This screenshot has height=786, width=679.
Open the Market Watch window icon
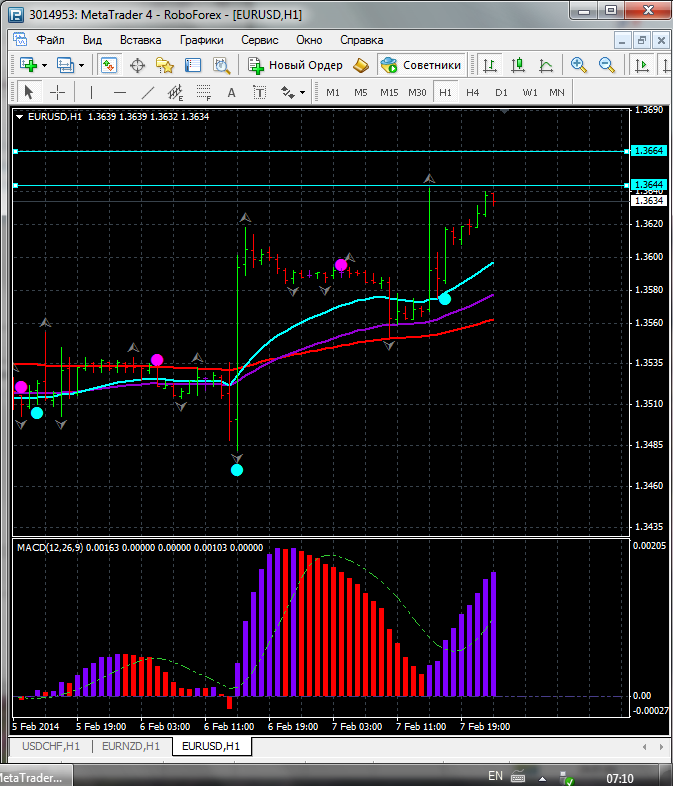pyautogui.click(x=109, y=65)
